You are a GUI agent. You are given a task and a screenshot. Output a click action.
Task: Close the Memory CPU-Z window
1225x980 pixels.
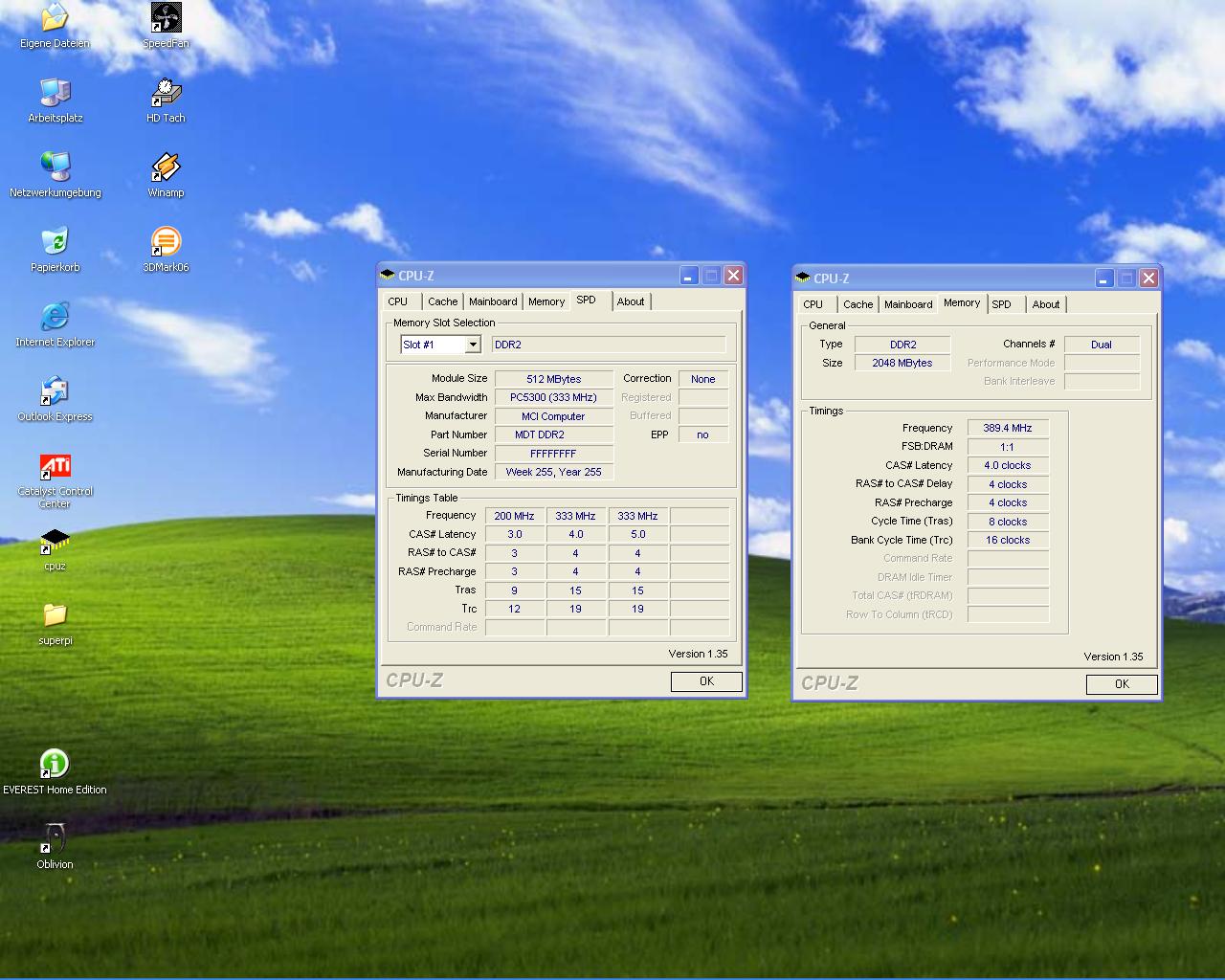pos(1148,278)
